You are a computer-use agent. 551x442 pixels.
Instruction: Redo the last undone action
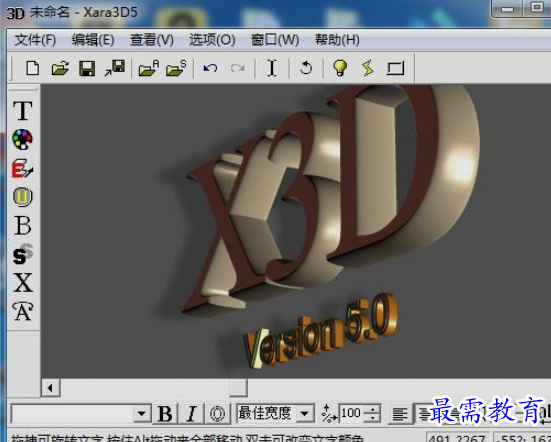(238, 68)
